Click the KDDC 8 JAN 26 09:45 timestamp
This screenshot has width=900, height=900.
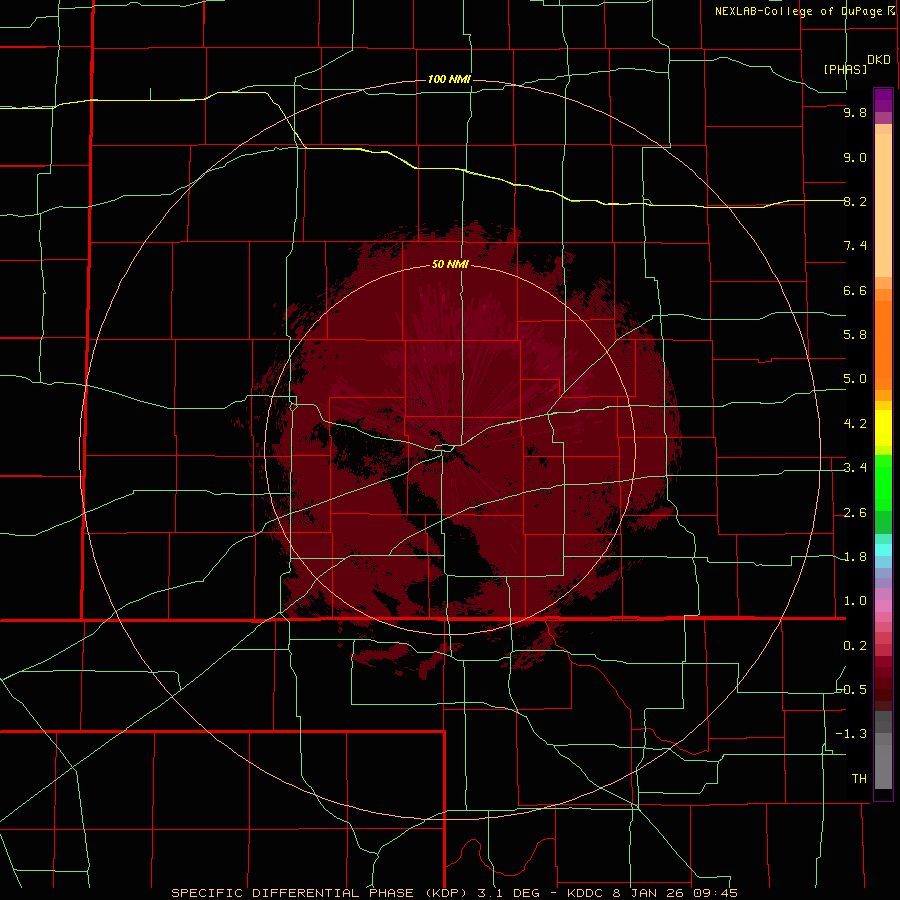652,893
